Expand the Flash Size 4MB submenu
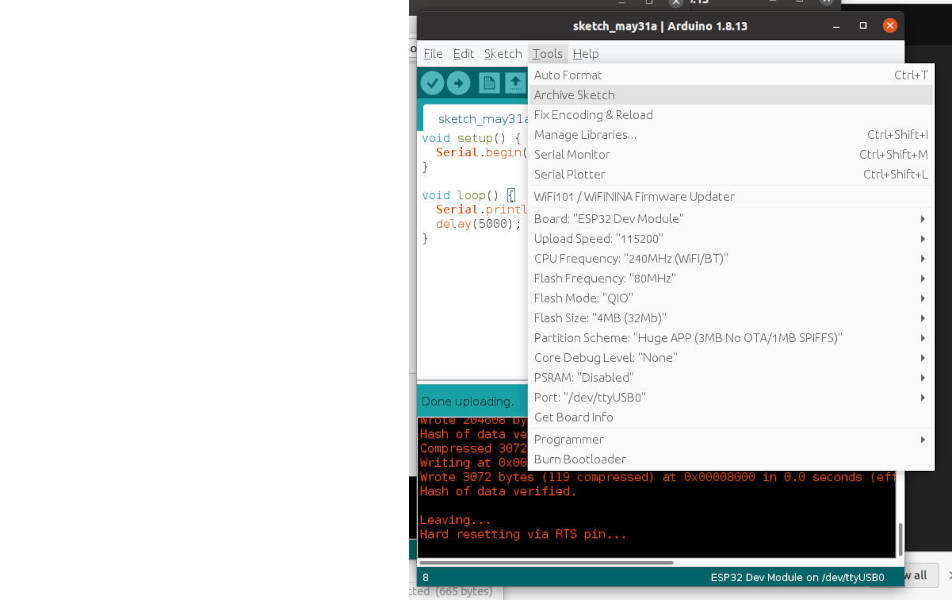This screenshot has height=600, width=952. [x=731, y=318]
